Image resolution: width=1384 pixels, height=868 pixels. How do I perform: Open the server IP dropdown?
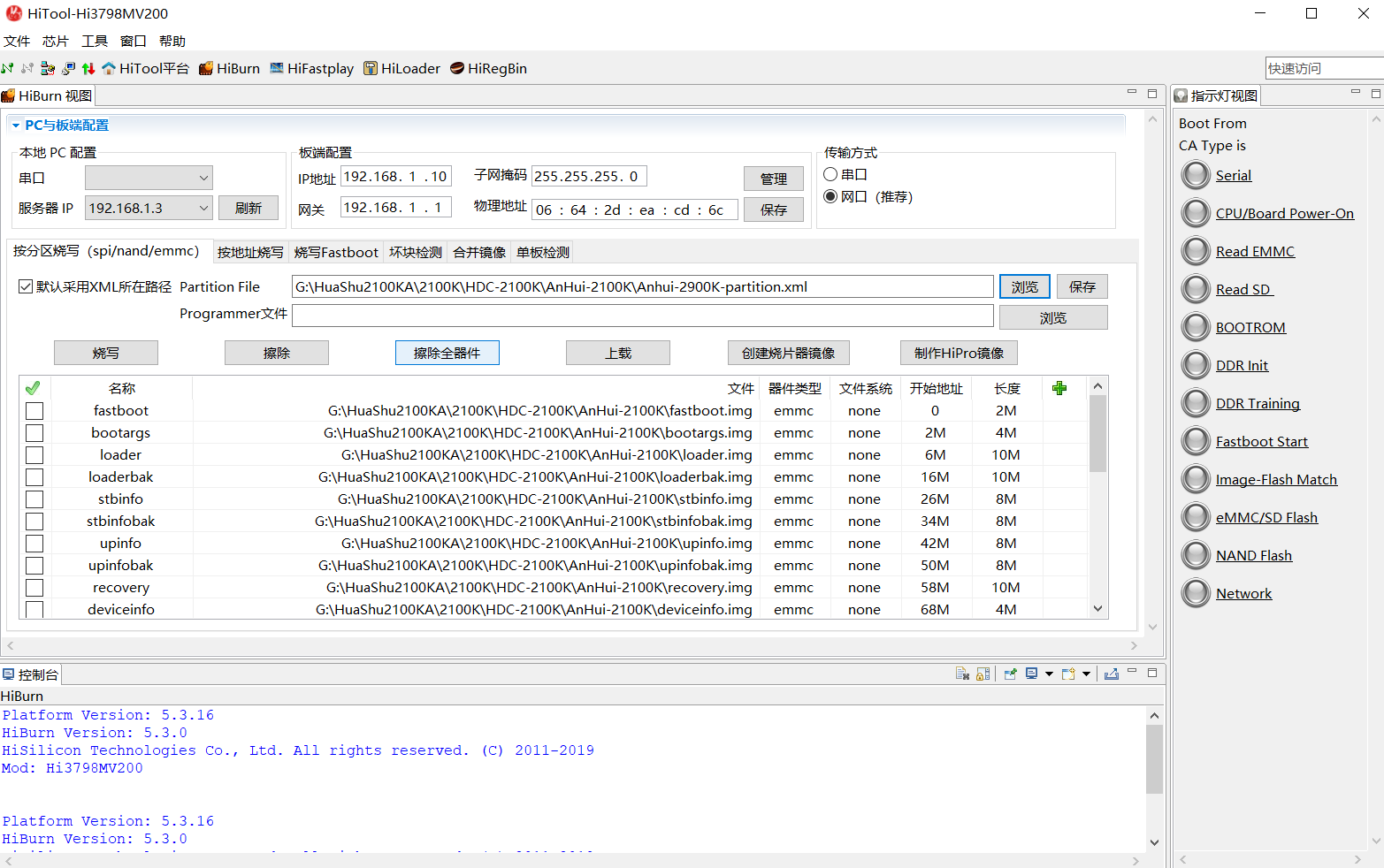coord(203,209)
